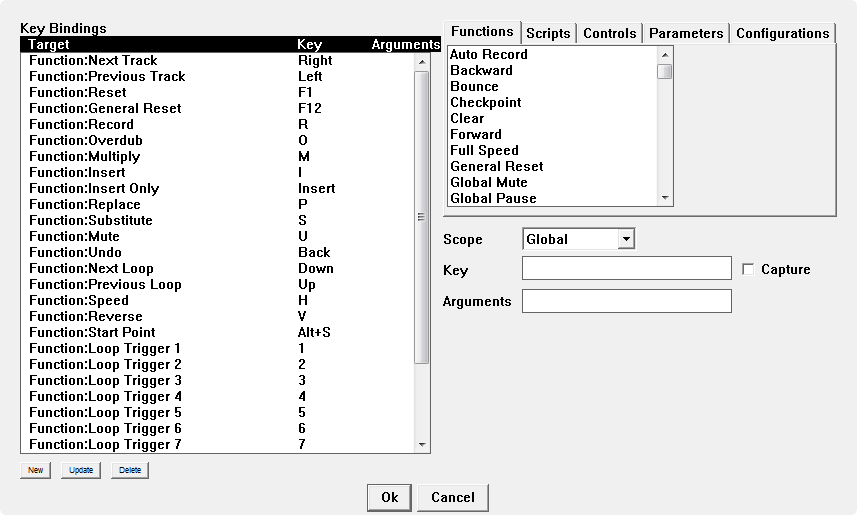Viewport: 857px width, 515px height.
Task: Click functions list scroll-down arrow
Action: (665, 198)
